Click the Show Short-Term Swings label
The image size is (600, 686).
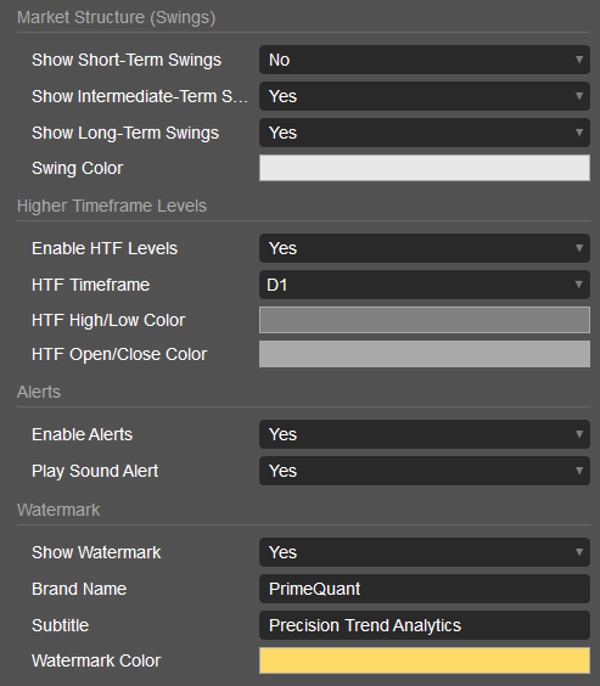pos(126,60)
